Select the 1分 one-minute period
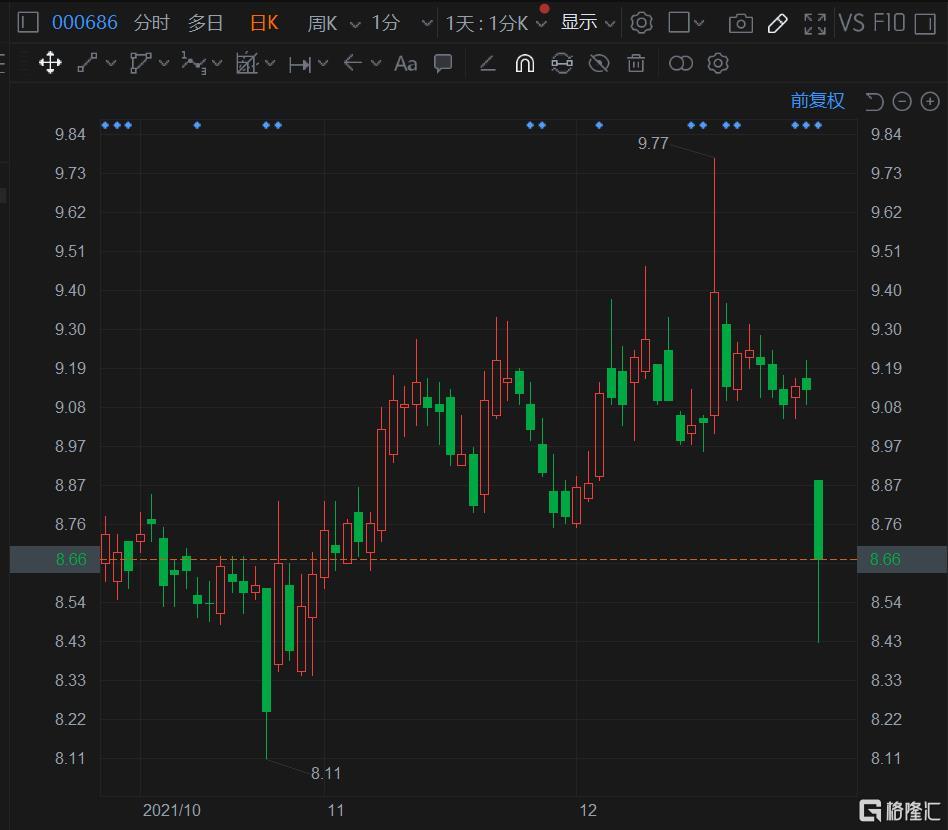 pos(386,23)
